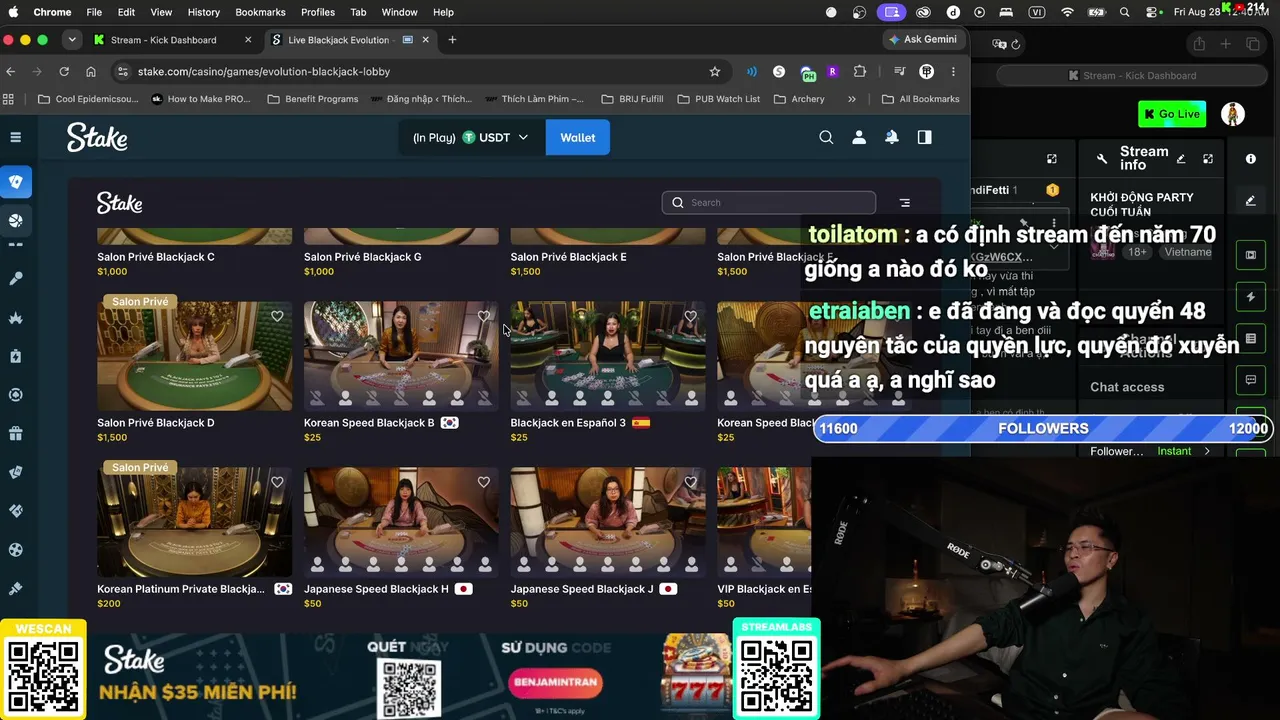Open the Blackjack en Español 3 thumbnail
The width and height of the screenshot is (1280, 720).
pos(608,356)
